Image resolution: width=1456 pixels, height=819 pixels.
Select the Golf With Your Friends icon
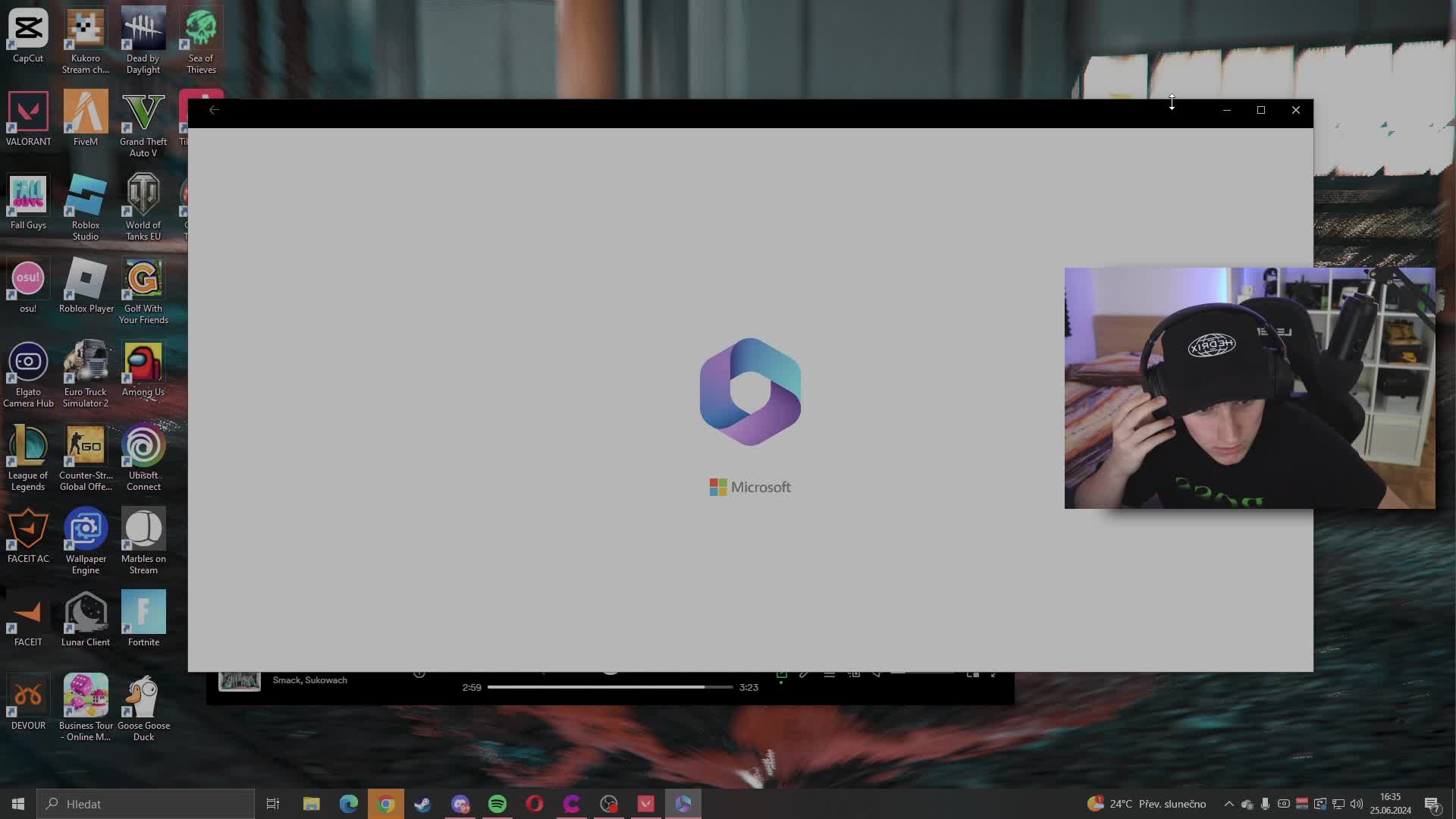click(143, 291)
